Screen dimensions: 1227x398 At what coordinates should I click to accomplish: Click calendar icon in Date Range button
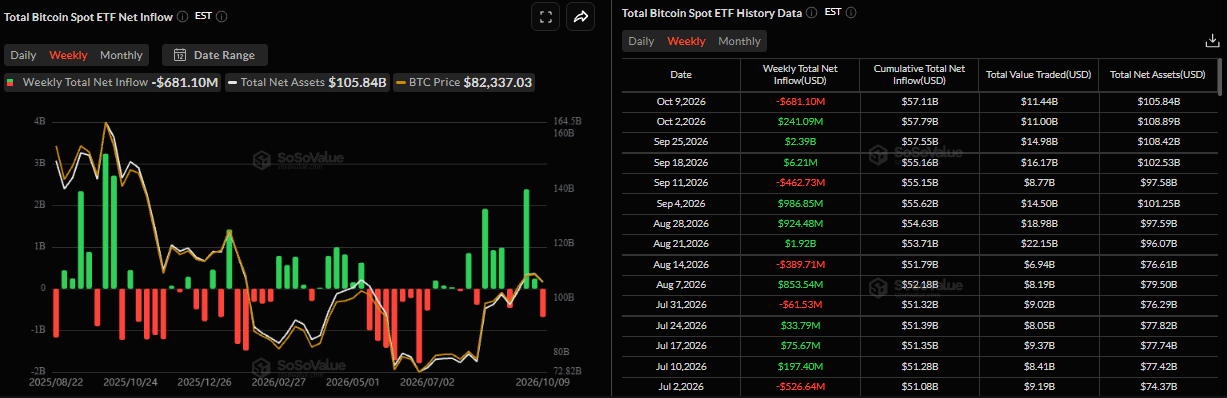tap(180, 55)
